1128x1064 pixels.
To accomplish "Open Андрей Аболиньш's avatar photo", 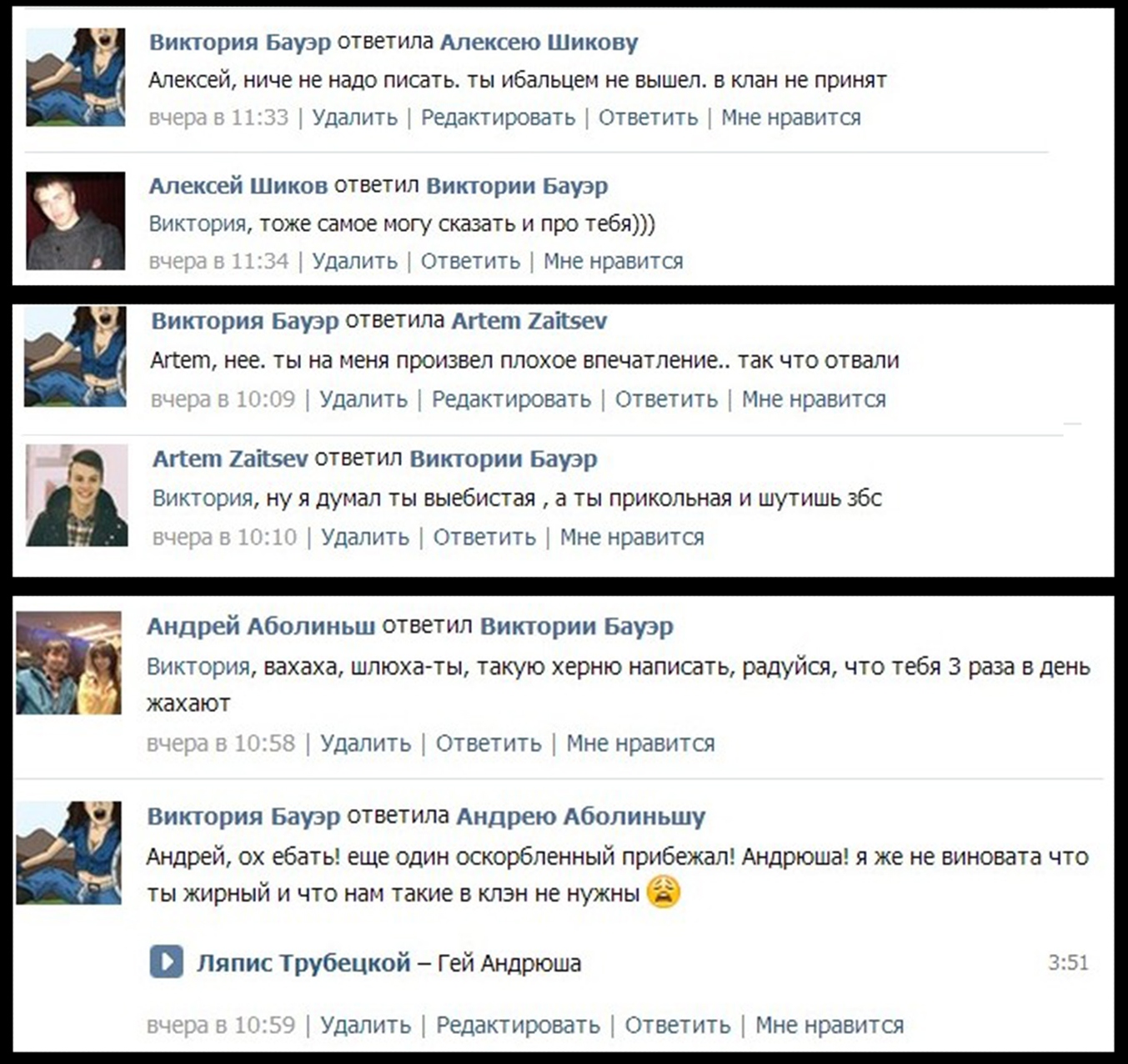I will pos(68,663).
